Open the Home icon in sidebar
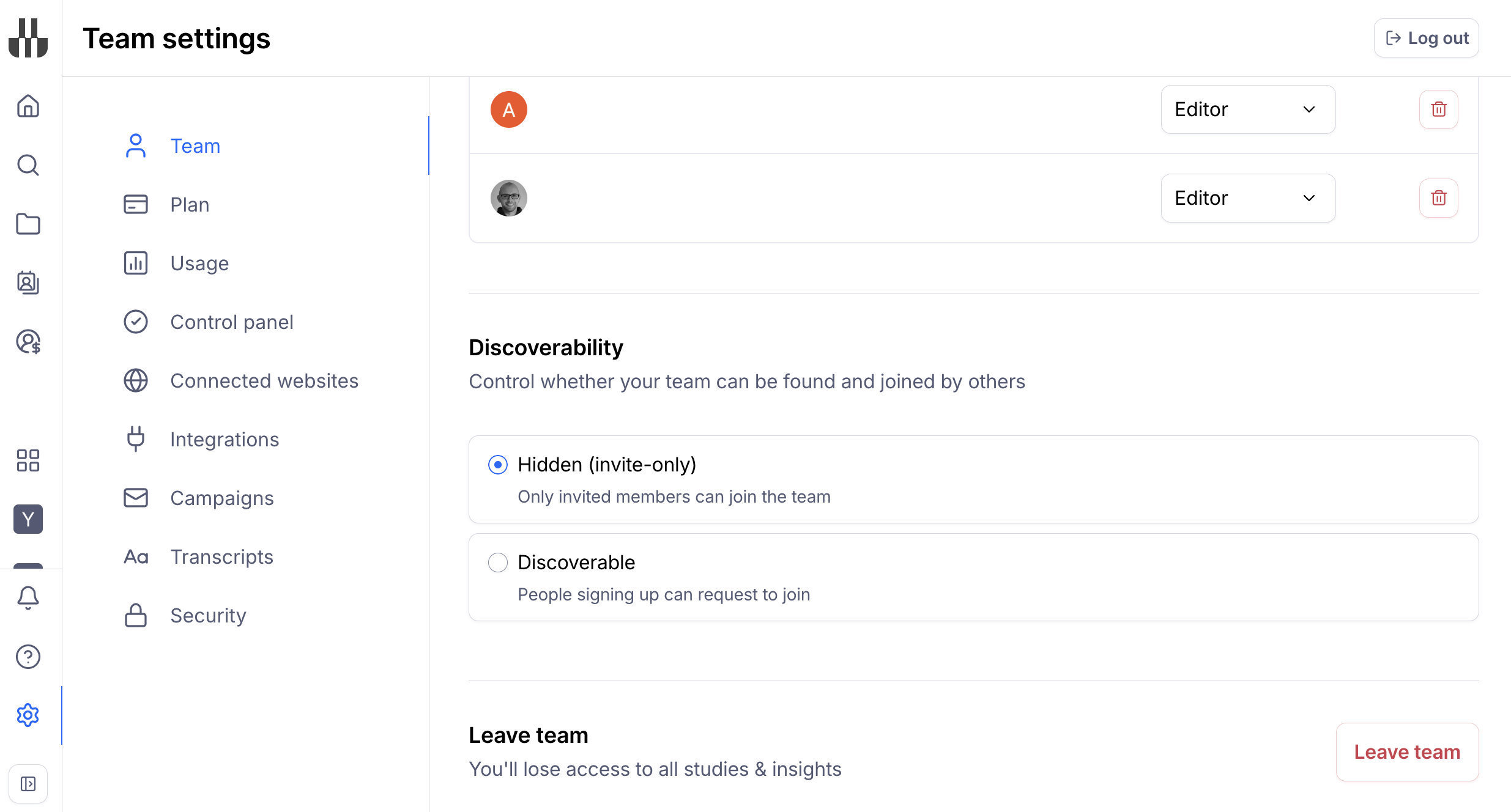This screenshot has height=812, width=1511. (x=28, y=106)
